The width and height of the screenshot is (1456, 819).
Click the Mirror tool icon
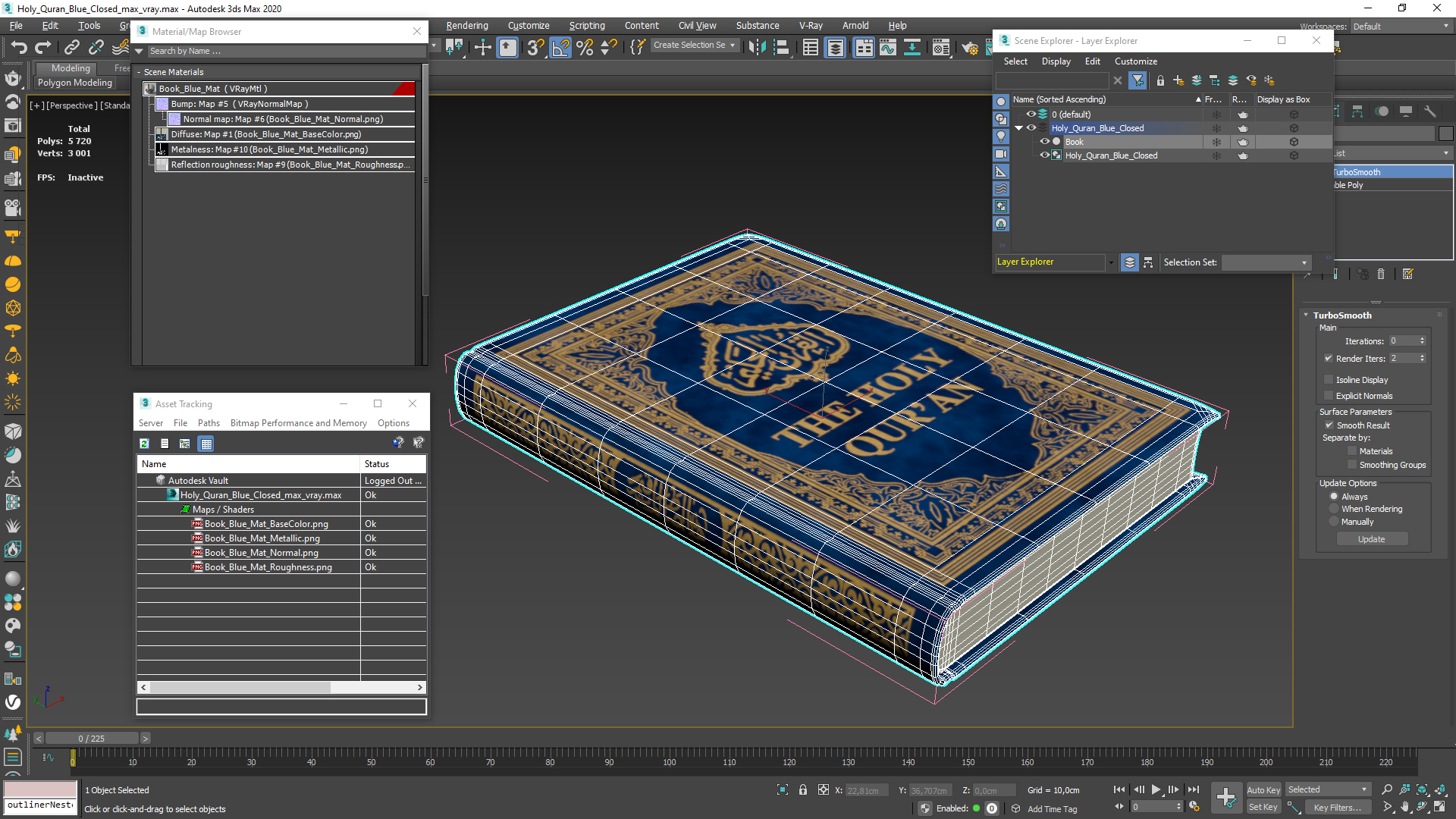(756, 48)
